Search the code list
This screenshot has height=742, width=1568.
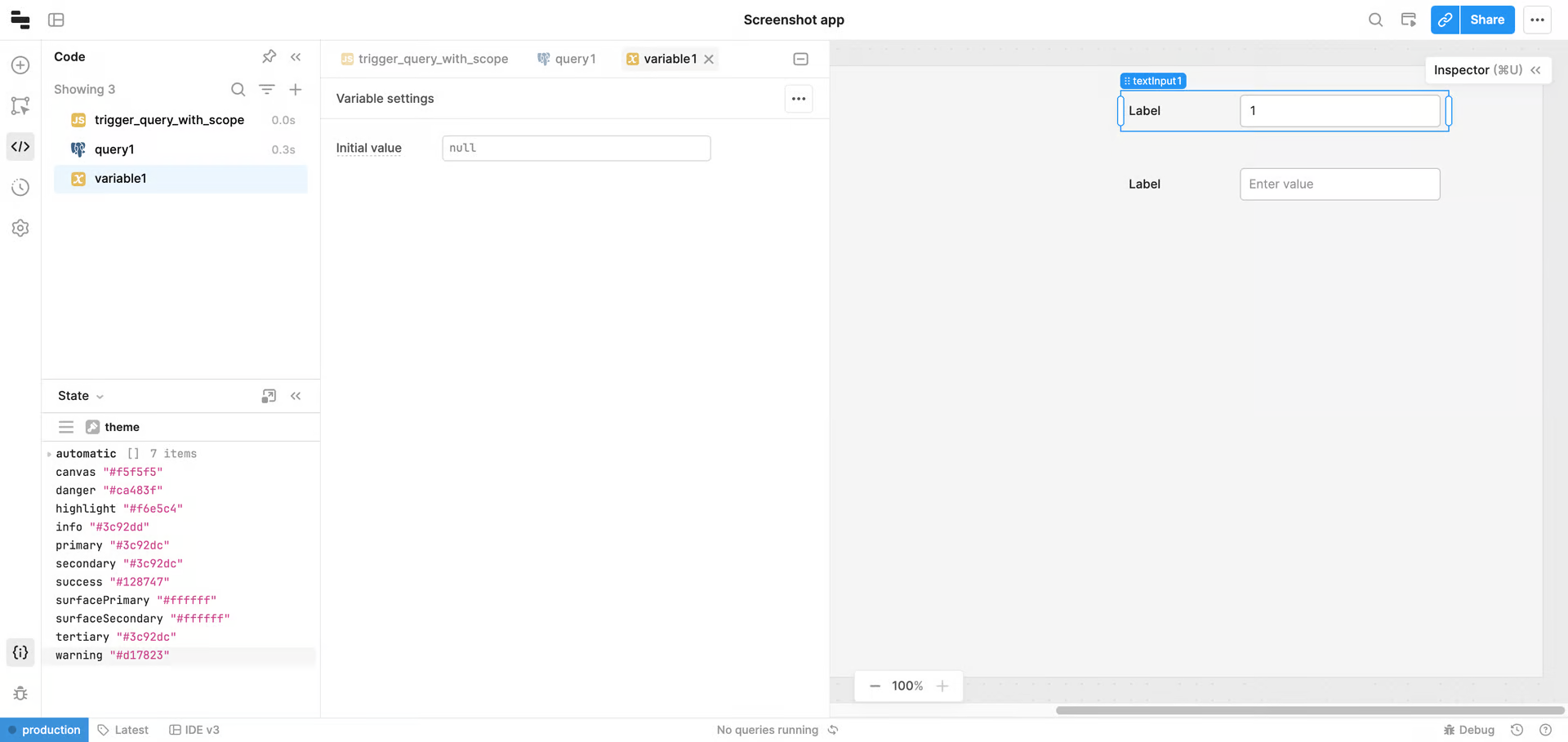tap(238, 89)
